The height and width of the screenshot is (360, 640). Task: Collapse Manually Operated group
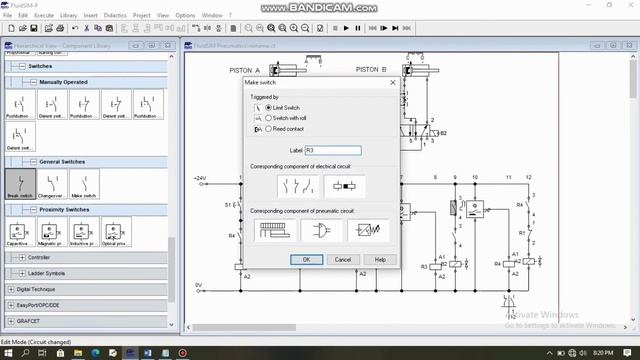click(x=33, y=82)
